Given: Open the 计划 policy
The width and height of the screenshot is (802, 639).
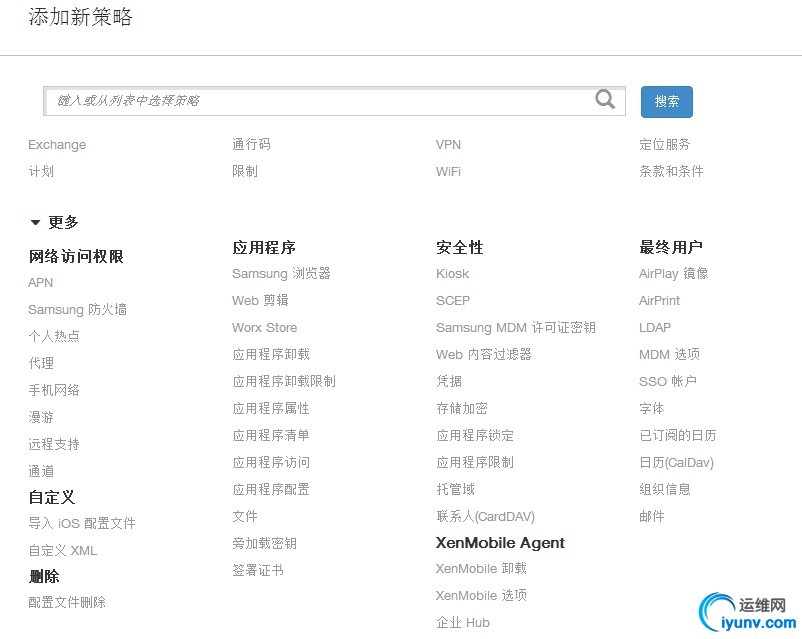Looking at the screenshot, I should point(41,171).
